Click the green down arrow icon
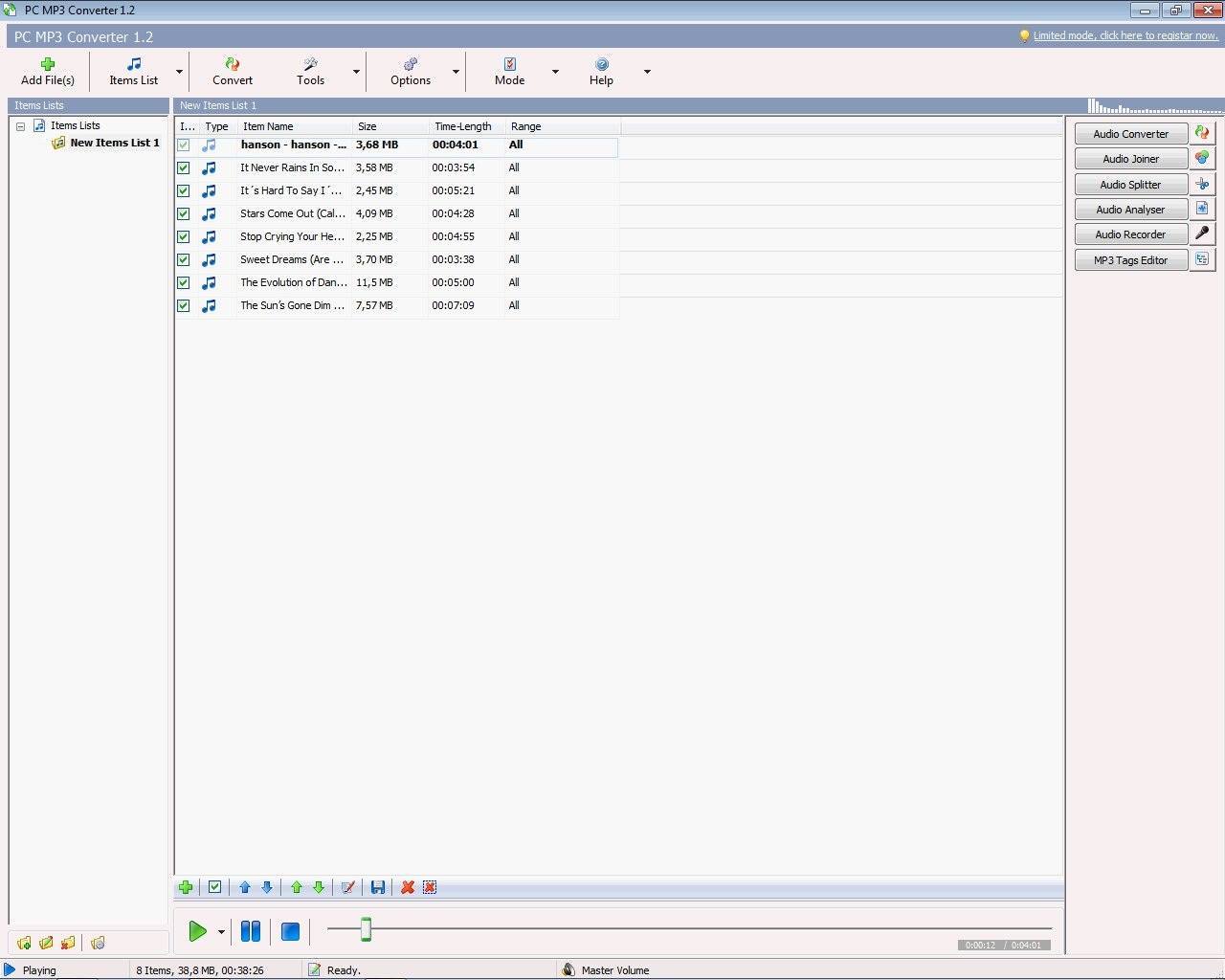The height and width of the screenshot is (980, 1225). 319,887
